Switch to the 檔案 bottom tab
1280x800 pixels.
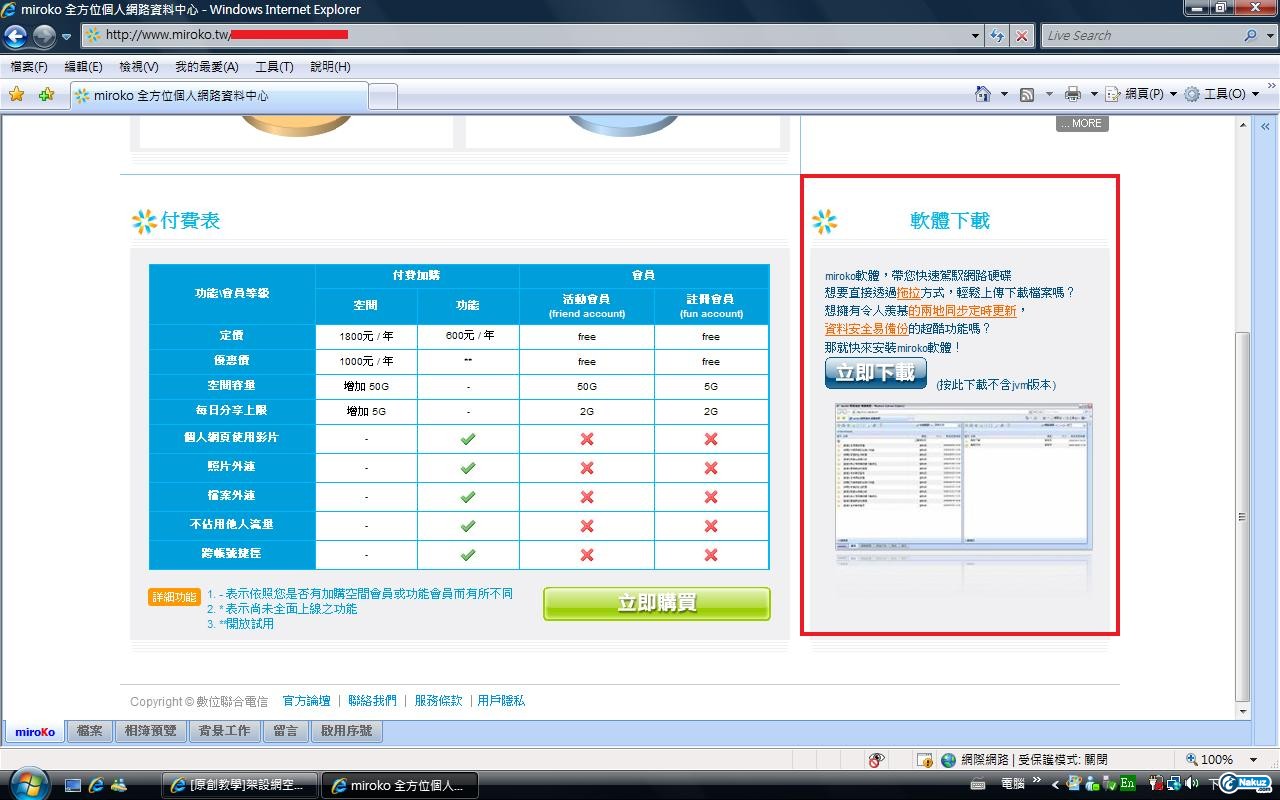point(90,732)
